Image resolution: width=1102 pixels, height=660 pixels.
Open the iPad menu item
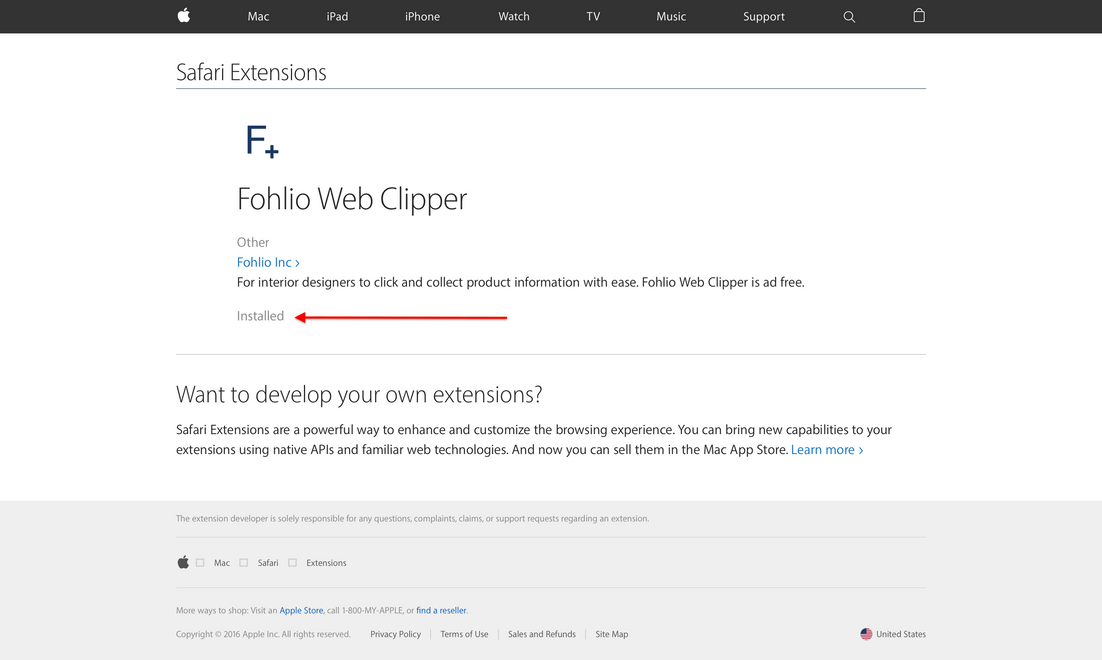pyautogui.click(x=337, y=16)
